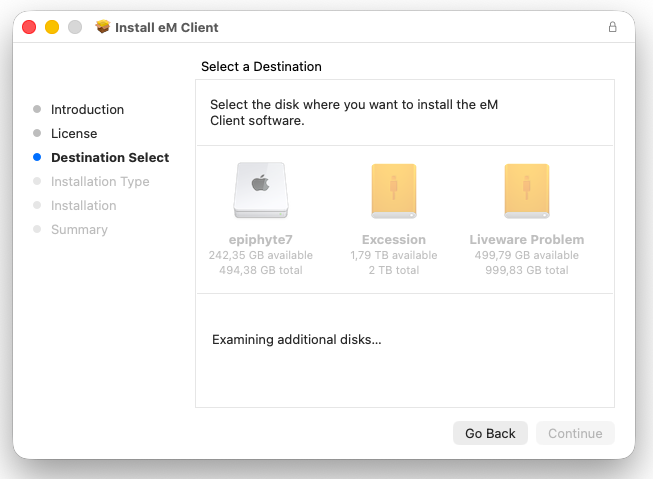
Task: Click the gray bullet next to License
Action: click(37, 134)
